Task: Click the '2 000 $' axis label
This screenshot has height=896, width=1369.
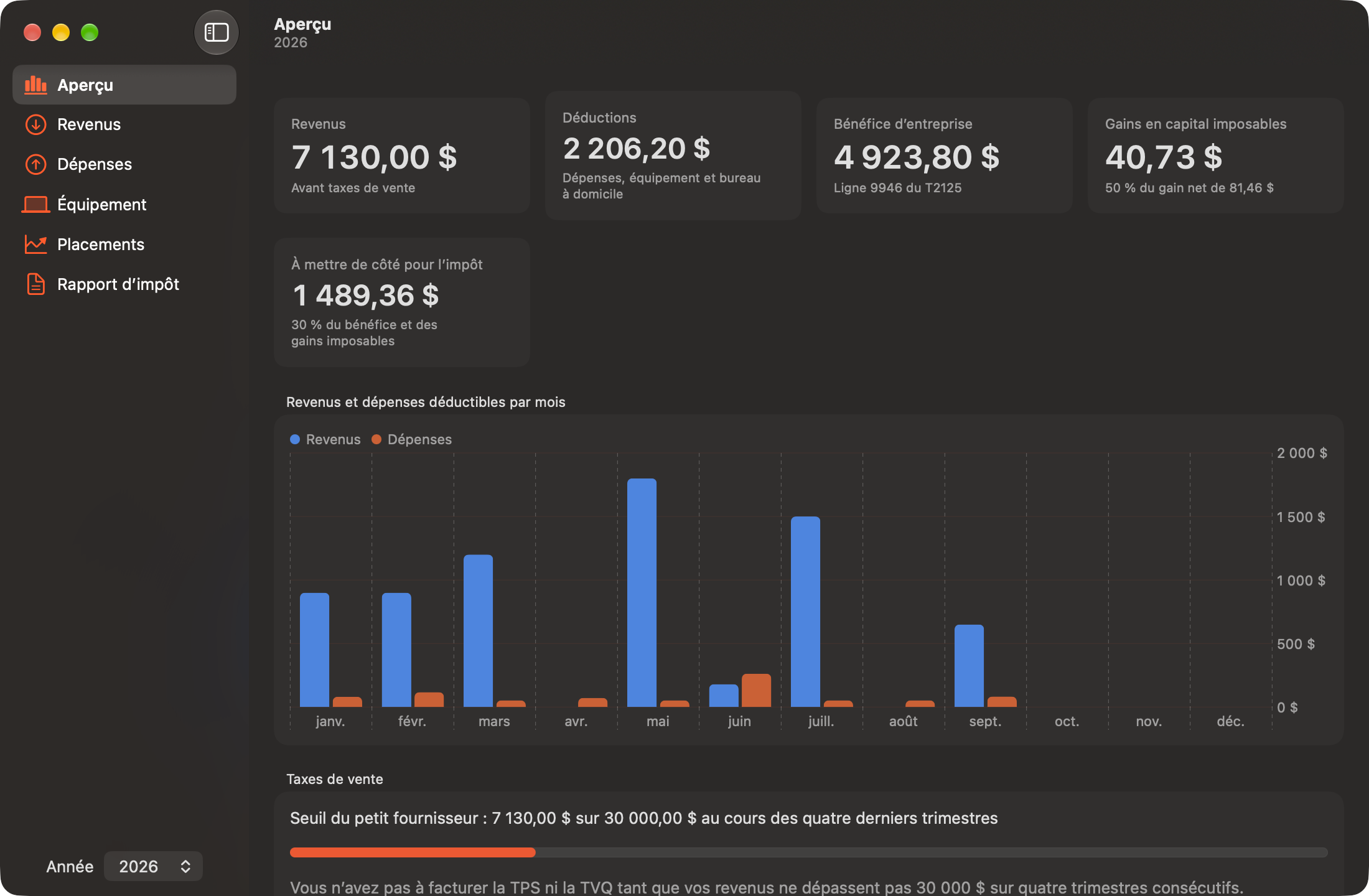Action: (1302, 453)
